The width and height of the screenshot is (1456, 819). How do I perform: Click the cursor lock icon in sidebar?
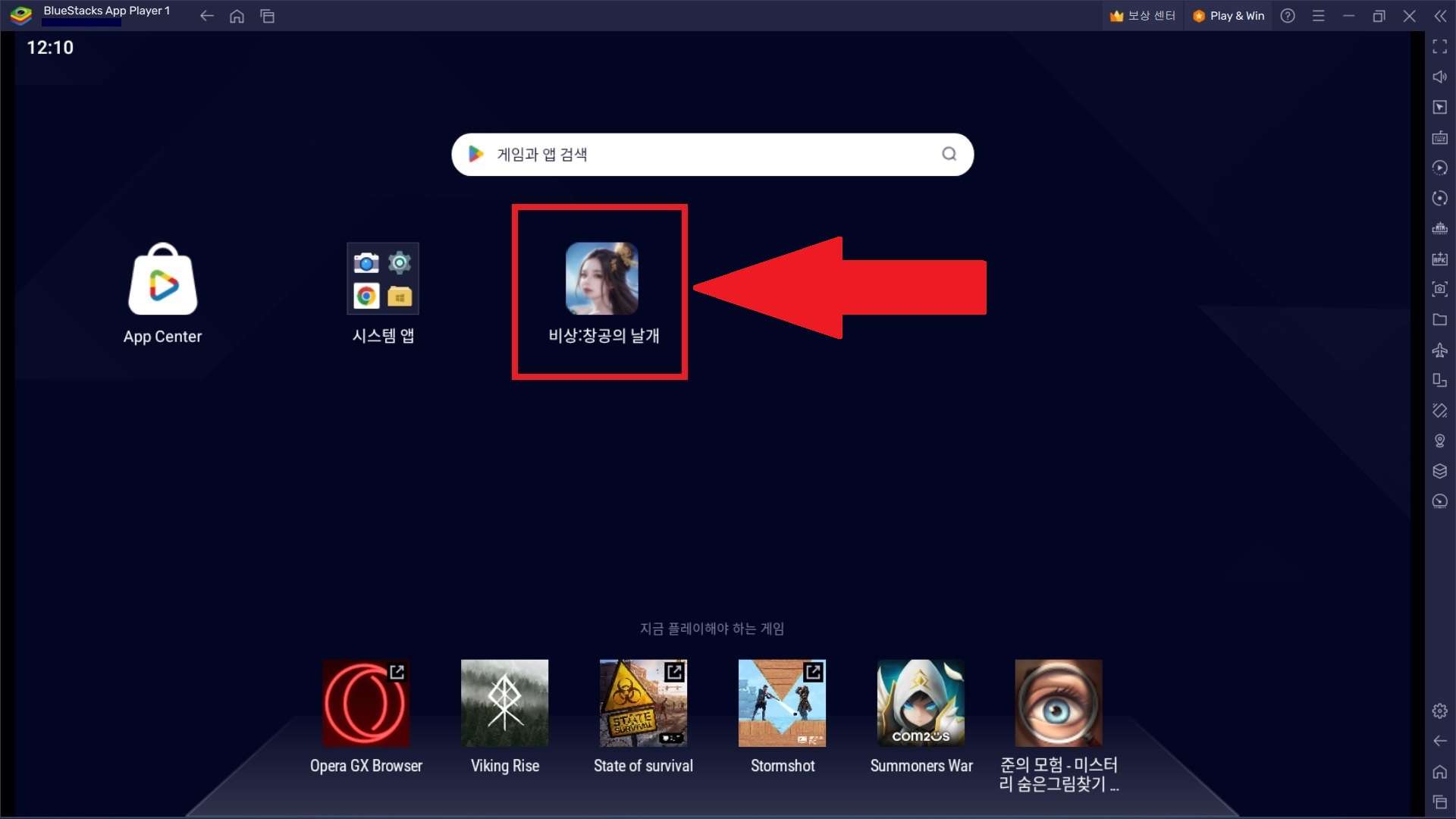[1440, 108]
